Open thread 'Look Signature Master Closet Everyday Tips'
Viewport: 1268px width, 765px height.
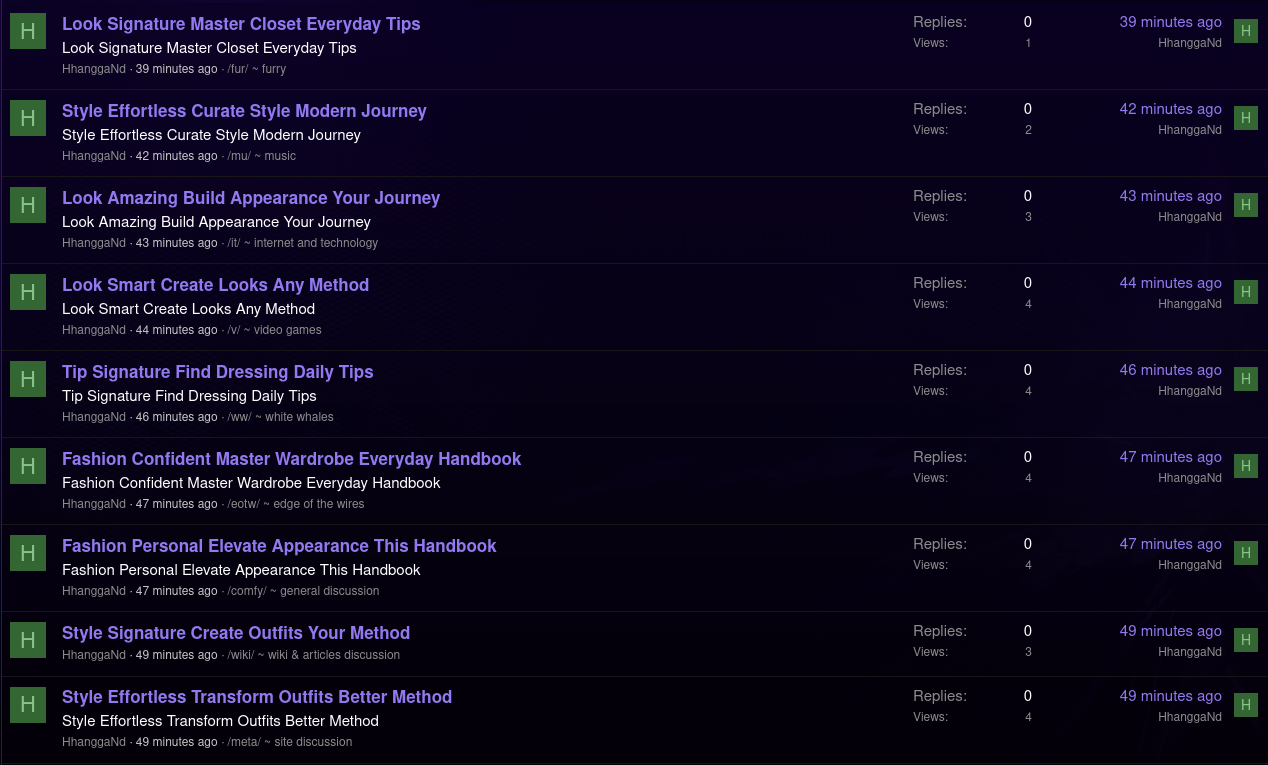tap(241, 24)
